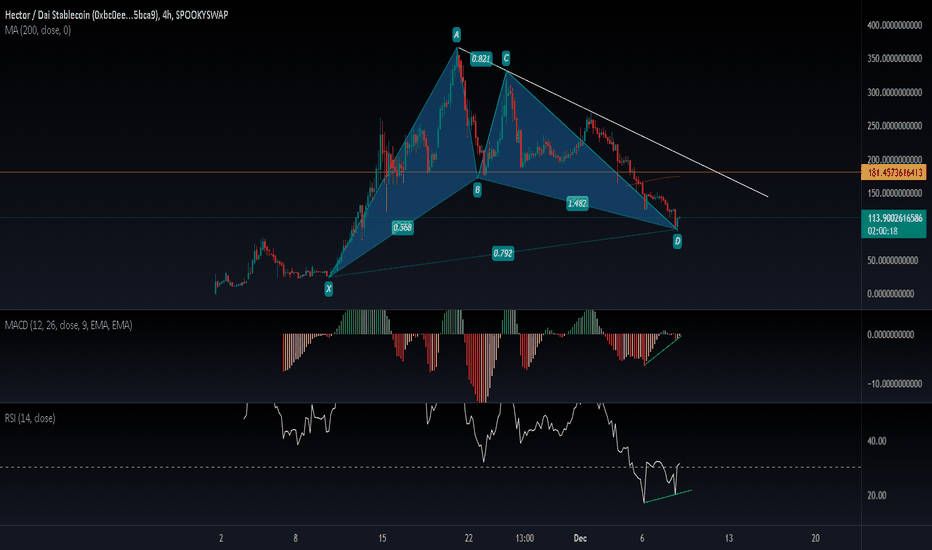Select the 0.568 ratio label
Viewport: 932px width, 550px height.
402,227
